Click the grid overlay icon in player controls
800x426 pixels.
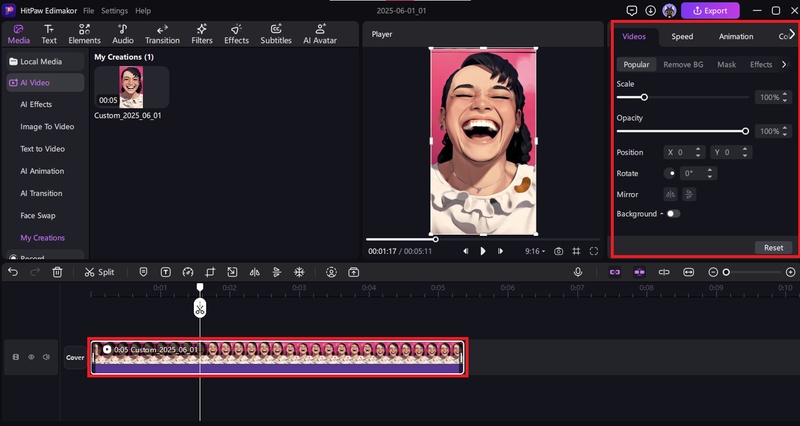576,251
